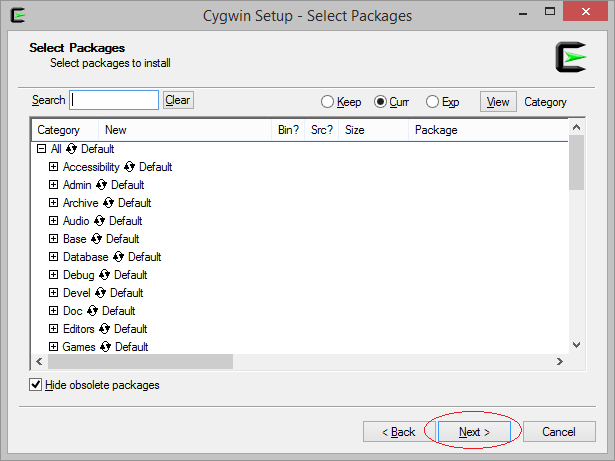Expand the Accessibility category

pos(53,167)
